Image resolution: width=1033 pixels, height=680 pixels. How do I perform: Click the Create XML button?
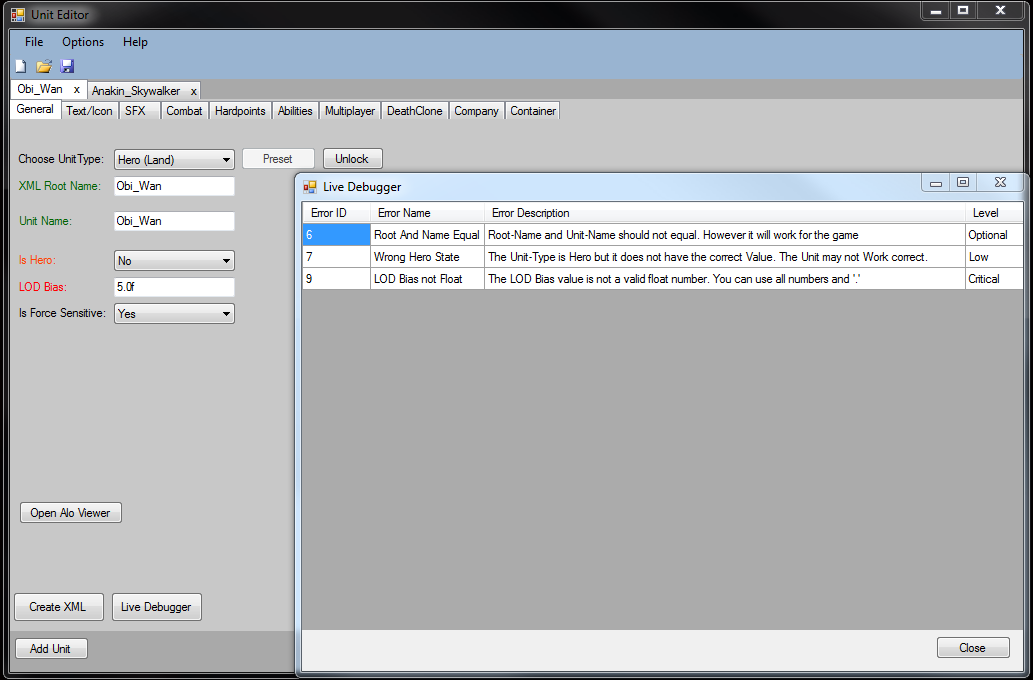(59, 607)
